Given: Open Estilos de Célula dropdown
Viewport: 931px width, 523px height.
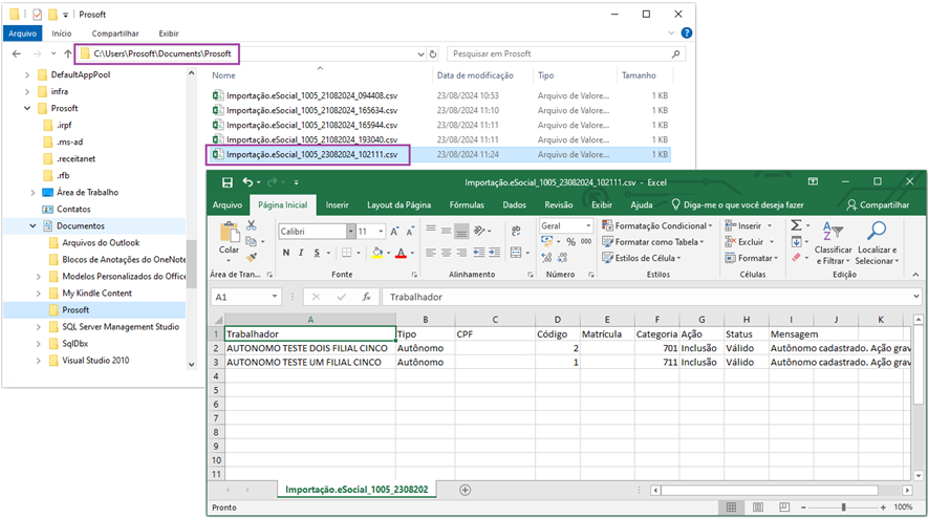Looking at the screenshot, I should click(642, 258).
